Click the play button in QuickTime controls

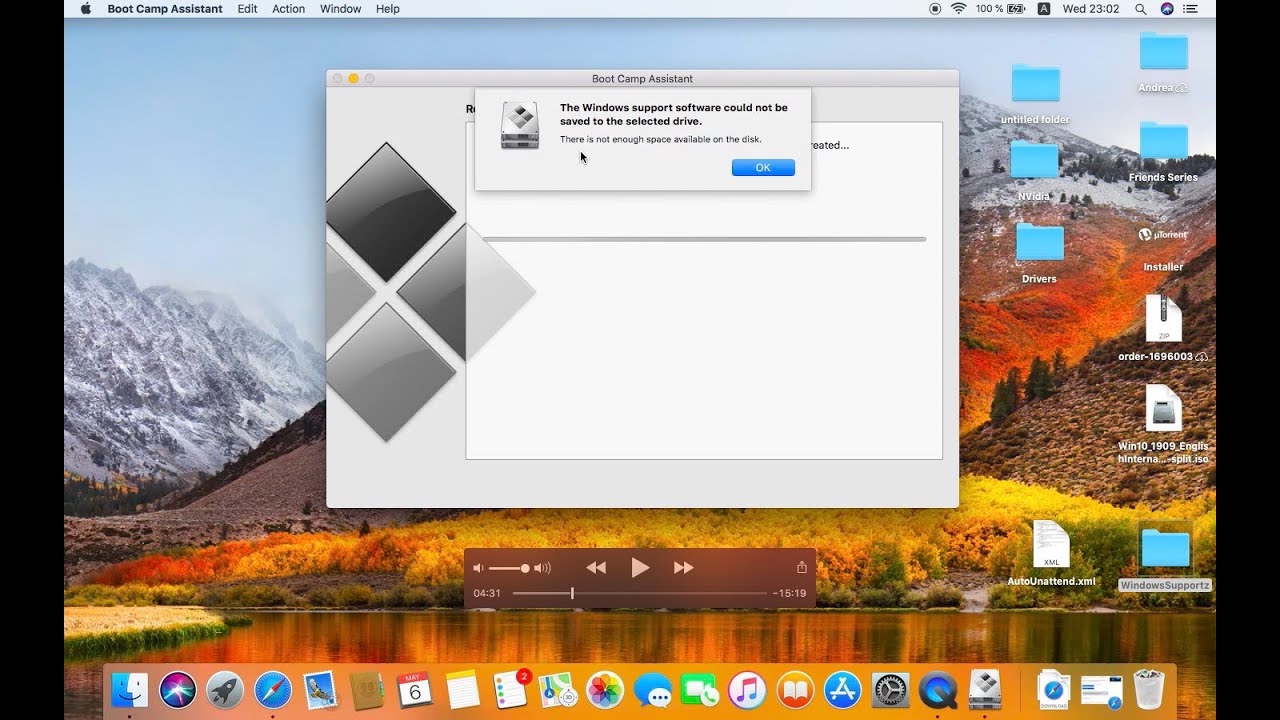coord(640,568)
